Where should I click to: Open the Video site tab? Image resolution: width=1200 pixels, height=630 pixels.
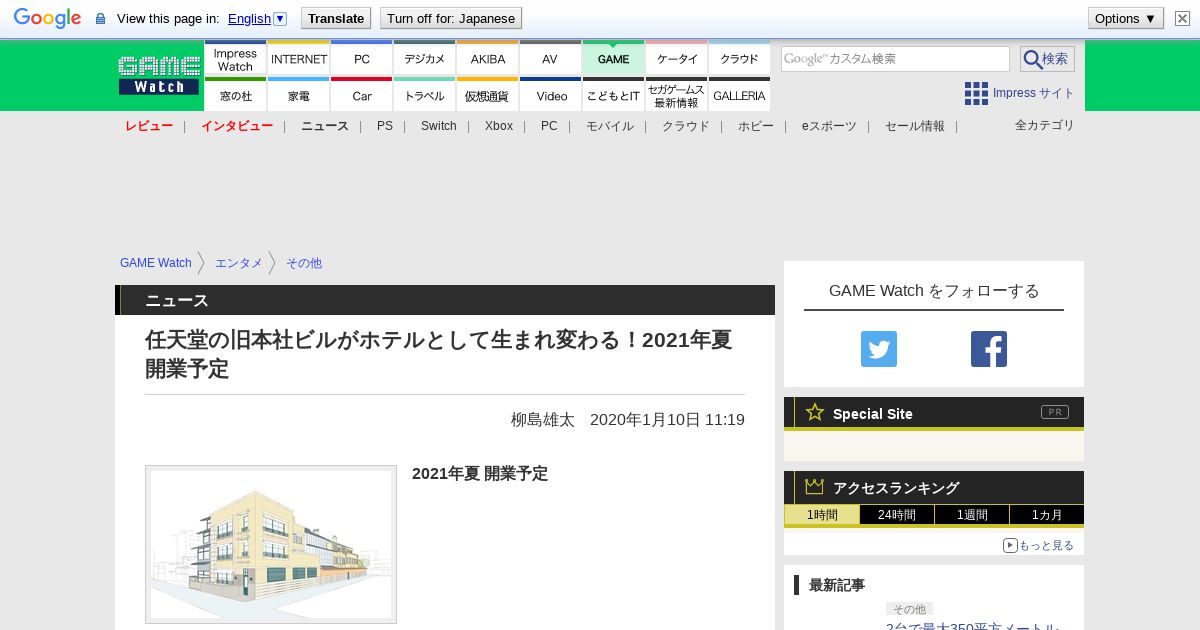pos(550,95)
